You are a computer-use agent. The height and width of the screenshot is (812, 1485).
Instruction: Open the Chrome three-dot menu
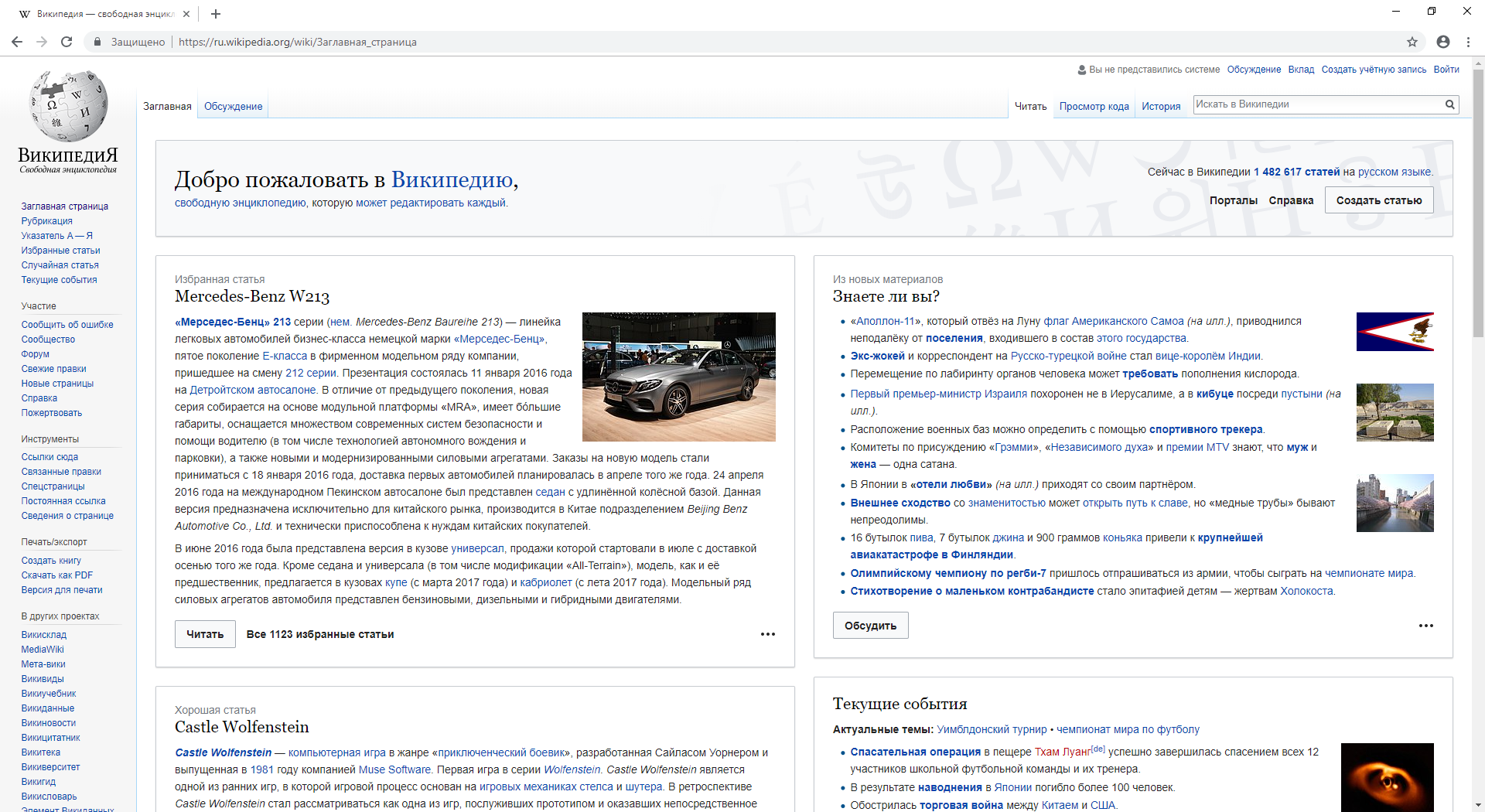pyautogui.click(x=1468, y=42)
